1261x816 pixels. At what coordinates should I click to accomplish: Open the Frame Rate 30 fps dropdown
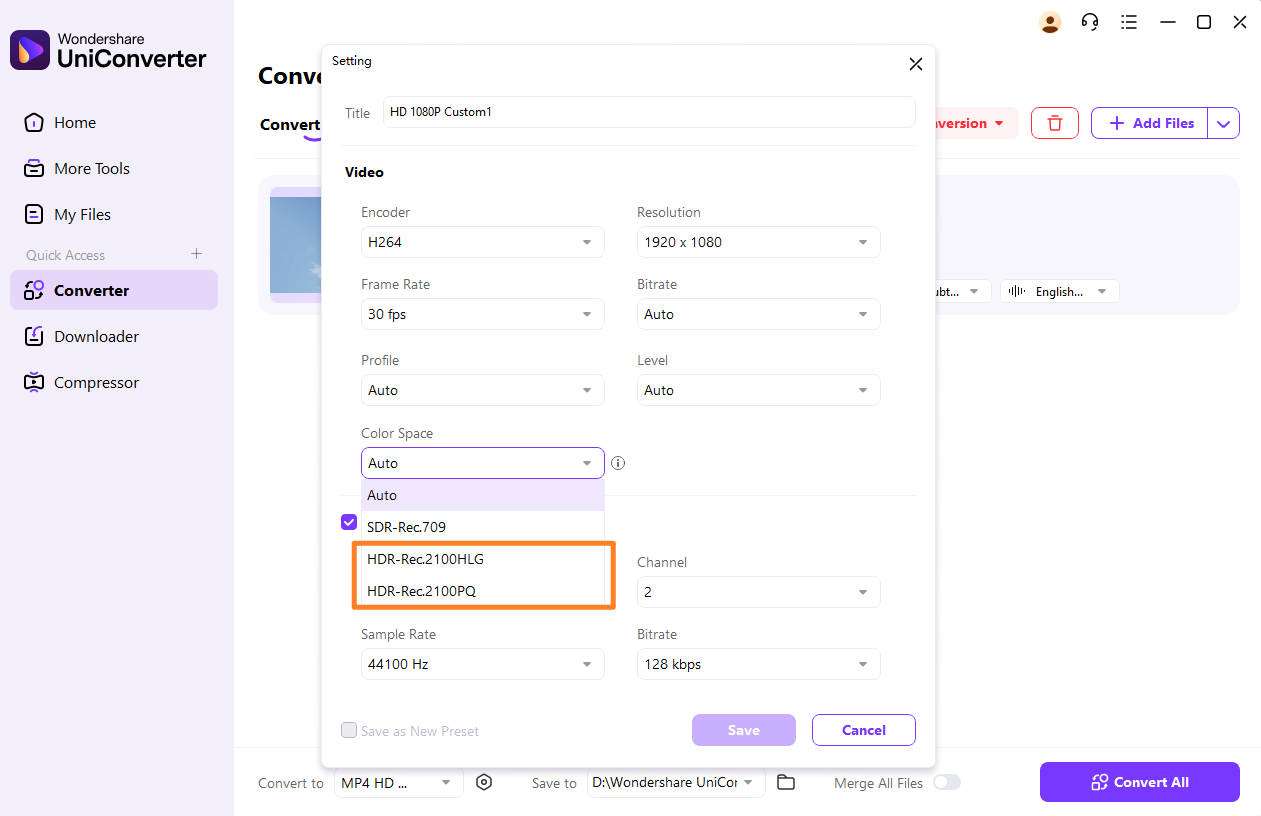click(x=482, y=314)
